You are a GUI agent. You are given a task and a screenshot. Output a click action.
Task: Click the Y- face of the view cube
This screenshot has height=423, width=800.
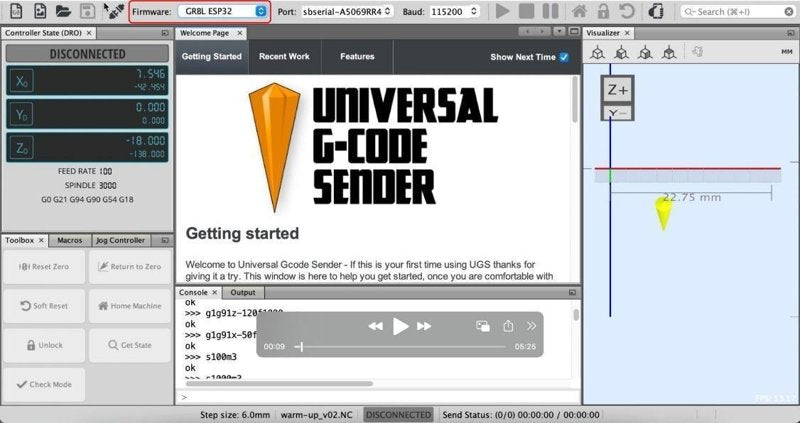[x=617, y=113]
